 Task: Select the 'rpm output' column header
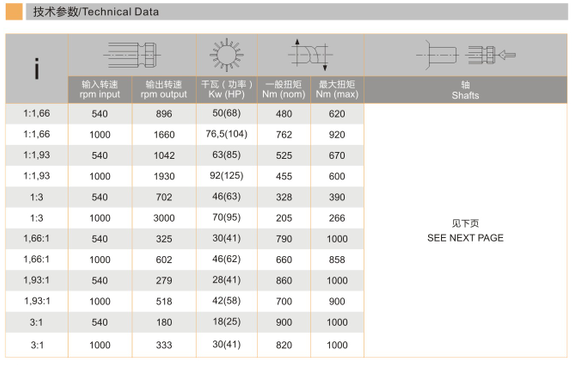(164, 90)
